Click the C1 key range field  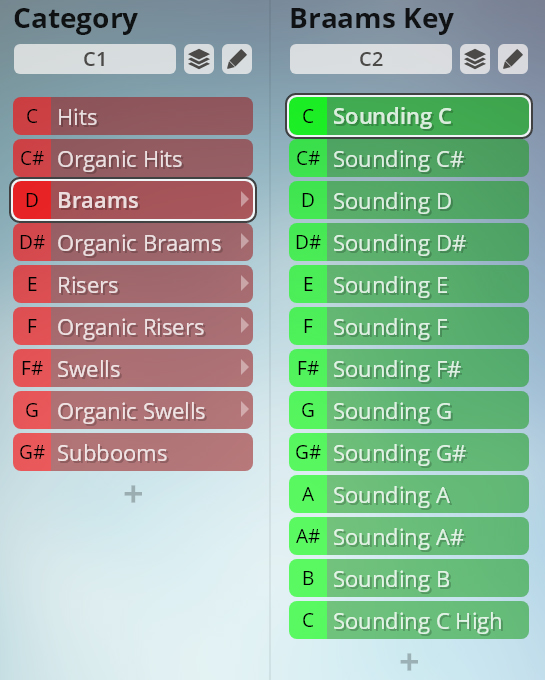click(95, 59)
